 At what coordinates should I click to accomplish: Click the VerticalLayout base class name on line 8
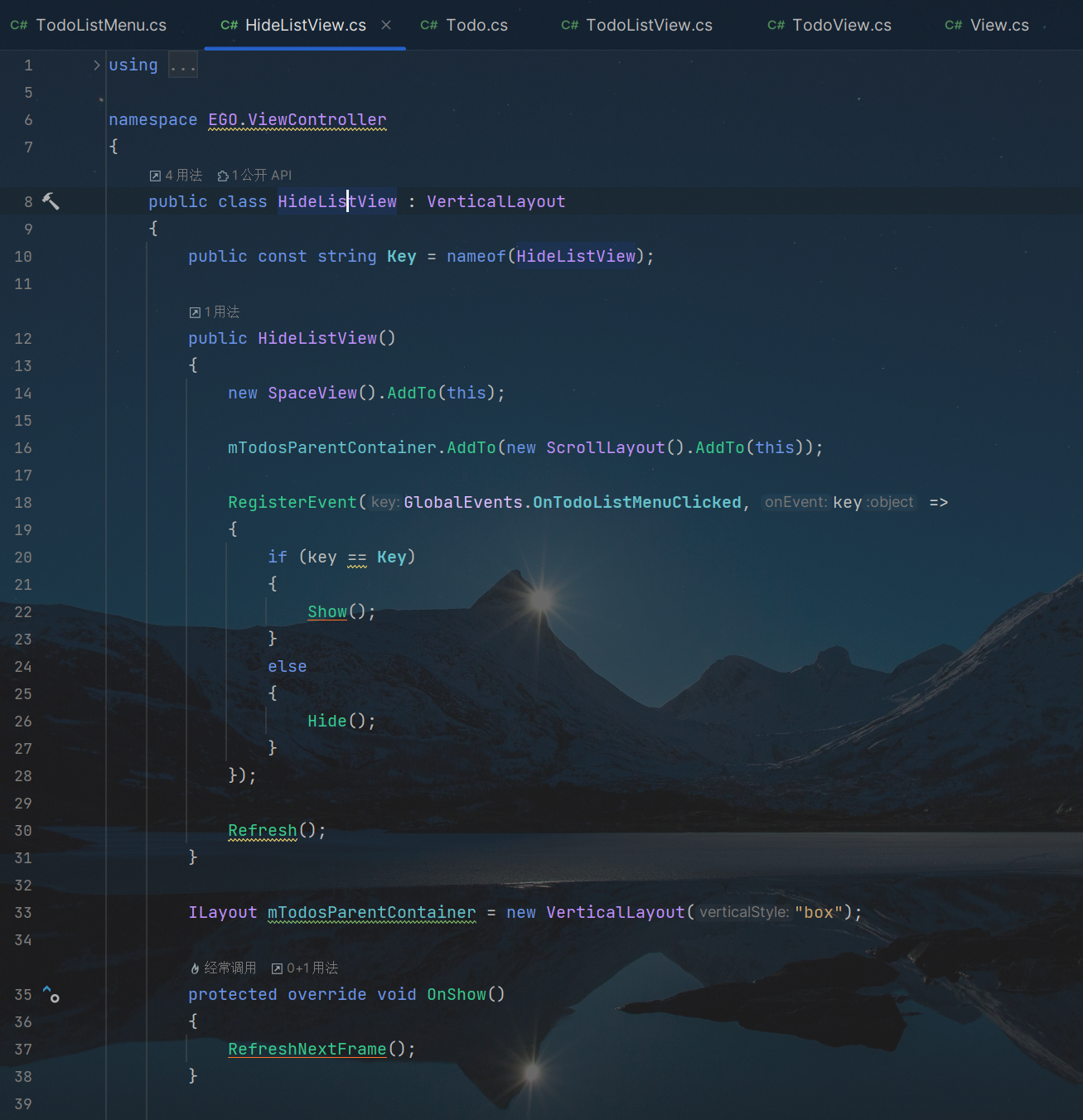click(x=496, y=201)
